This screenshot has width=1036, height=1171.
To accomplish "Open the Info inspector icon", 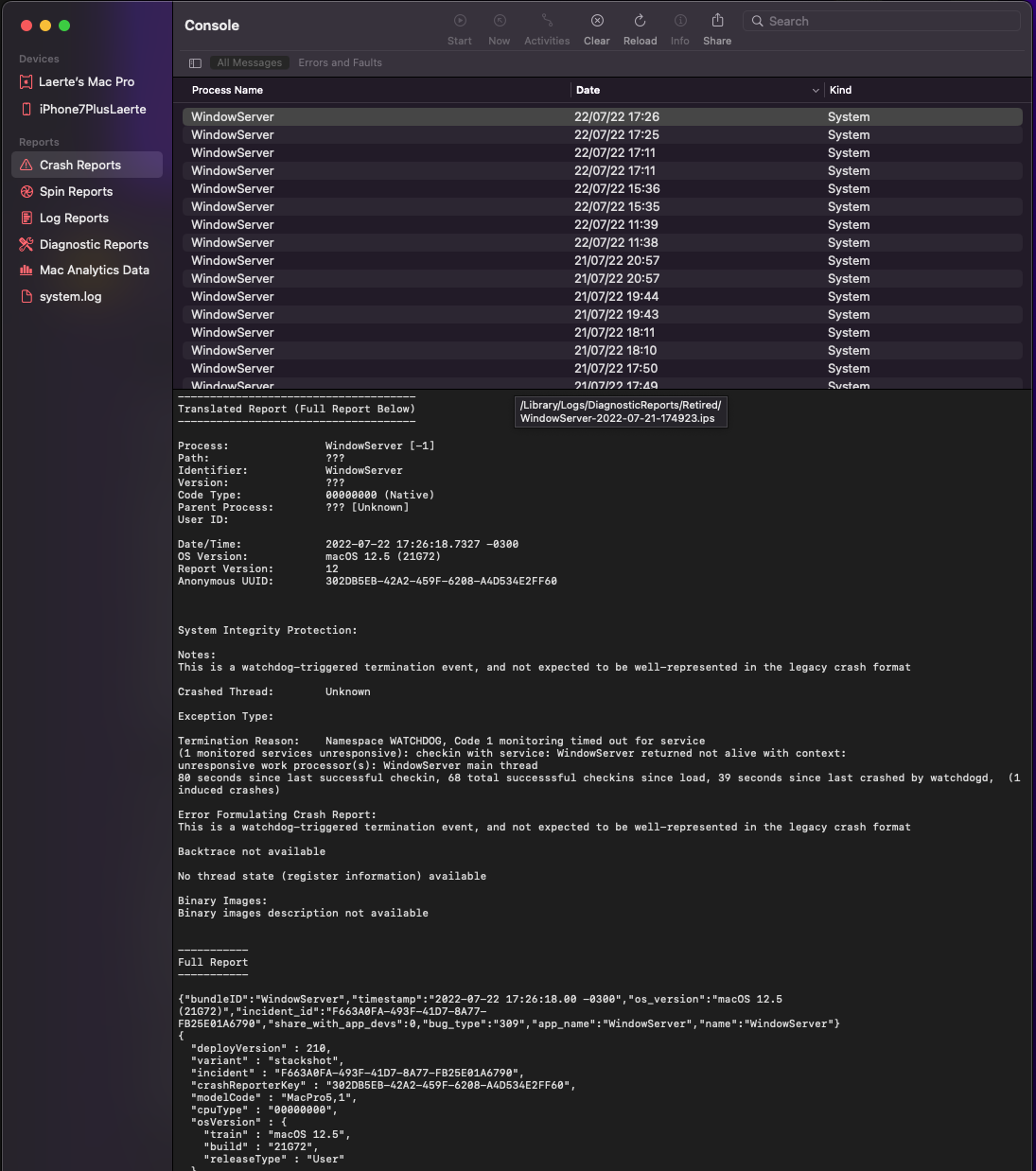I will click(x=680, y=21).
